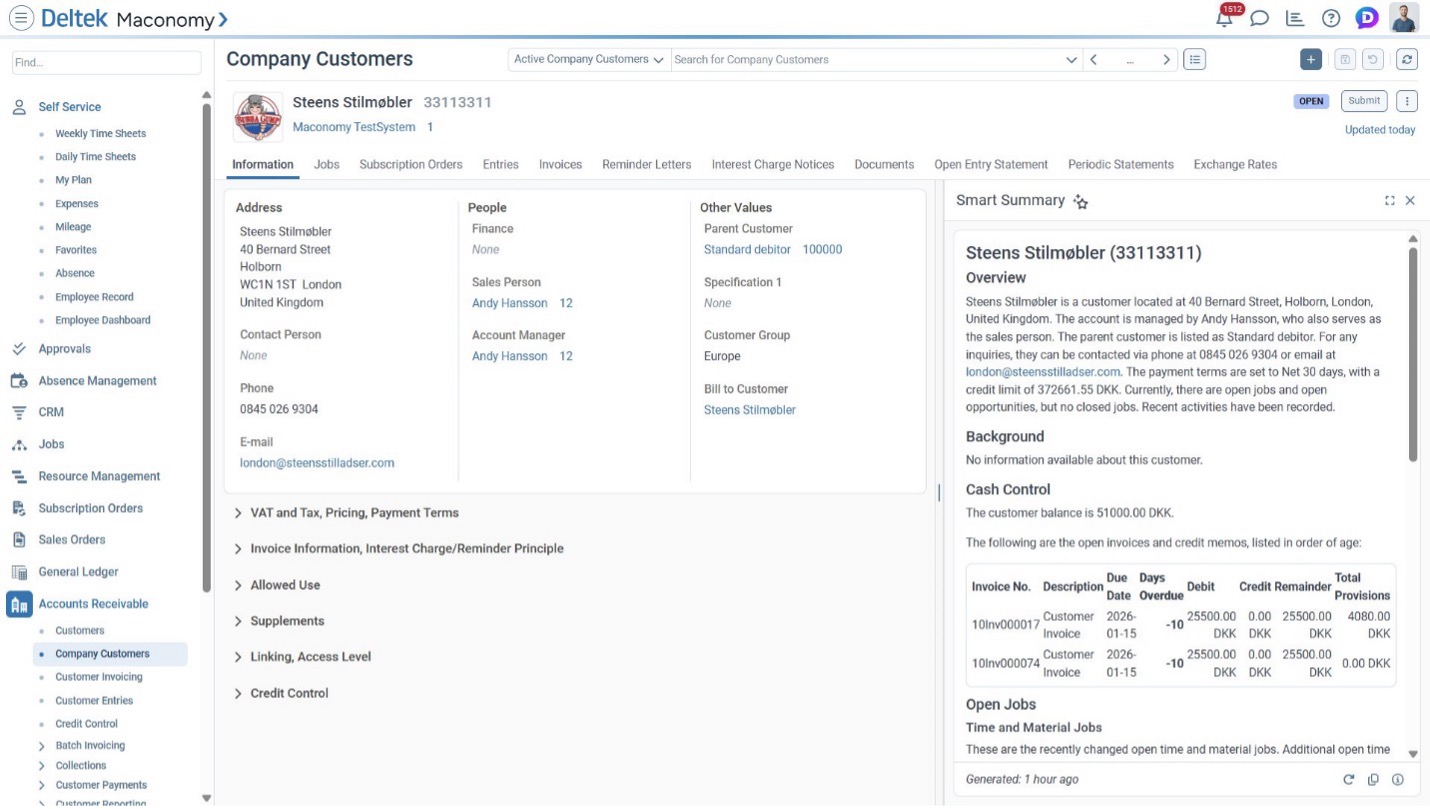Open the chat messages icon
This screenshot has height=809, width=1430.
click(x=1260, y=18)
